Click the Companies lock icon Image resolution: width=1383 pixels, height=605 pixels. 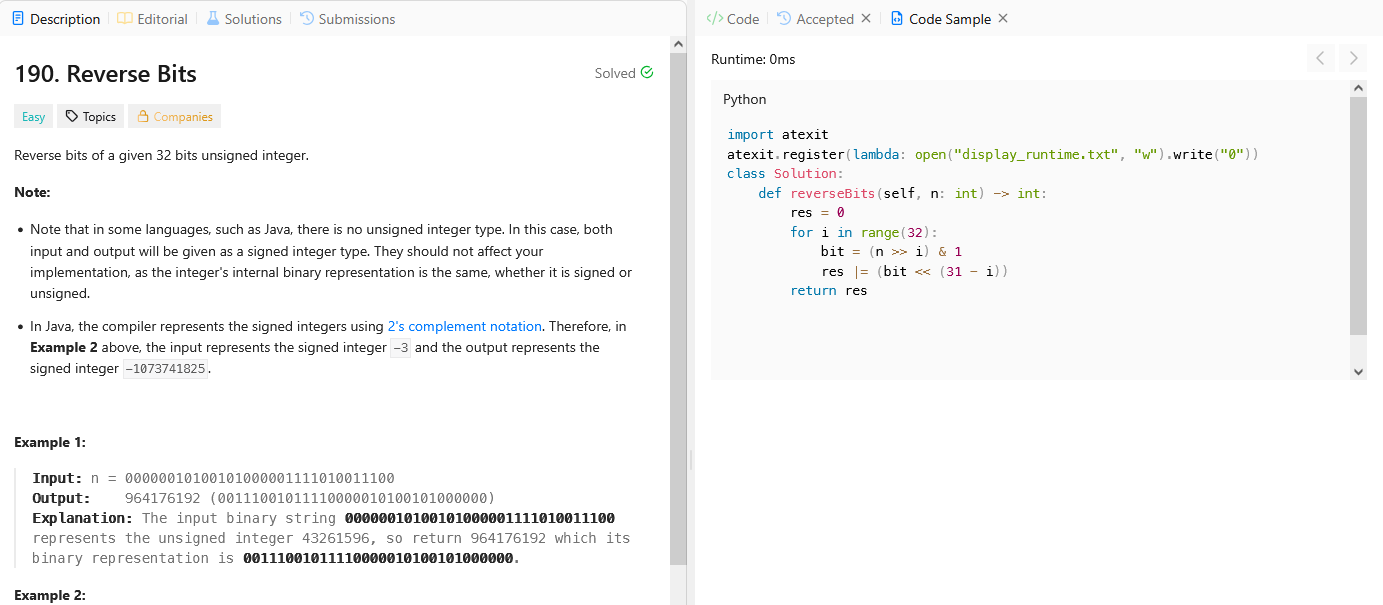143,117
